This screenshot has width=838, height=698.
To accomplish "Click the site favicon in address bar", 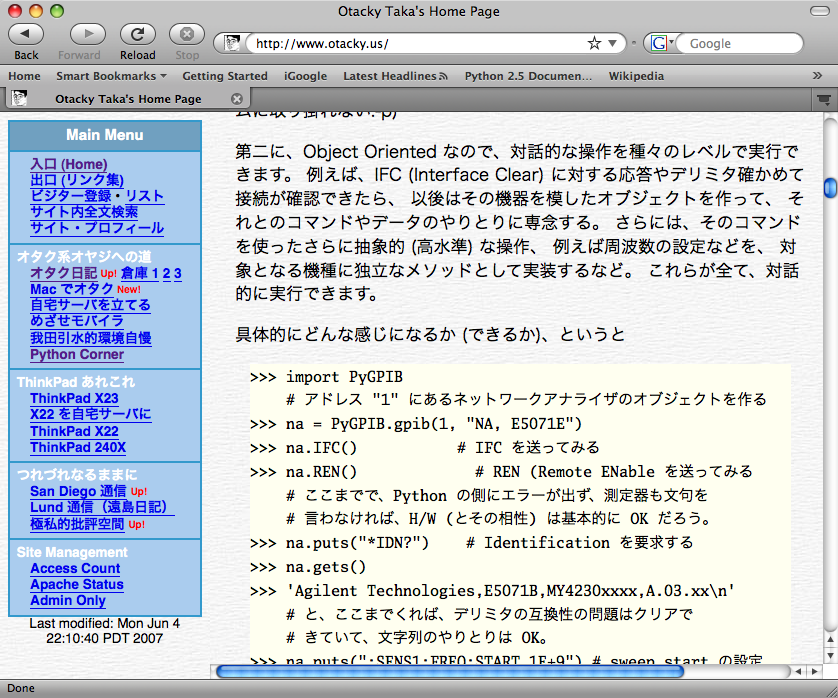I will (x=231, y=43).
